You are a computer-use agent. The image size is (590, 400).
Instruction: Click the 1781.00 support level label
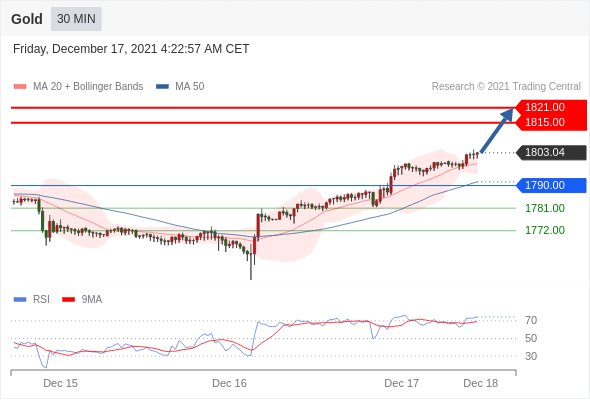pos(545,208)
